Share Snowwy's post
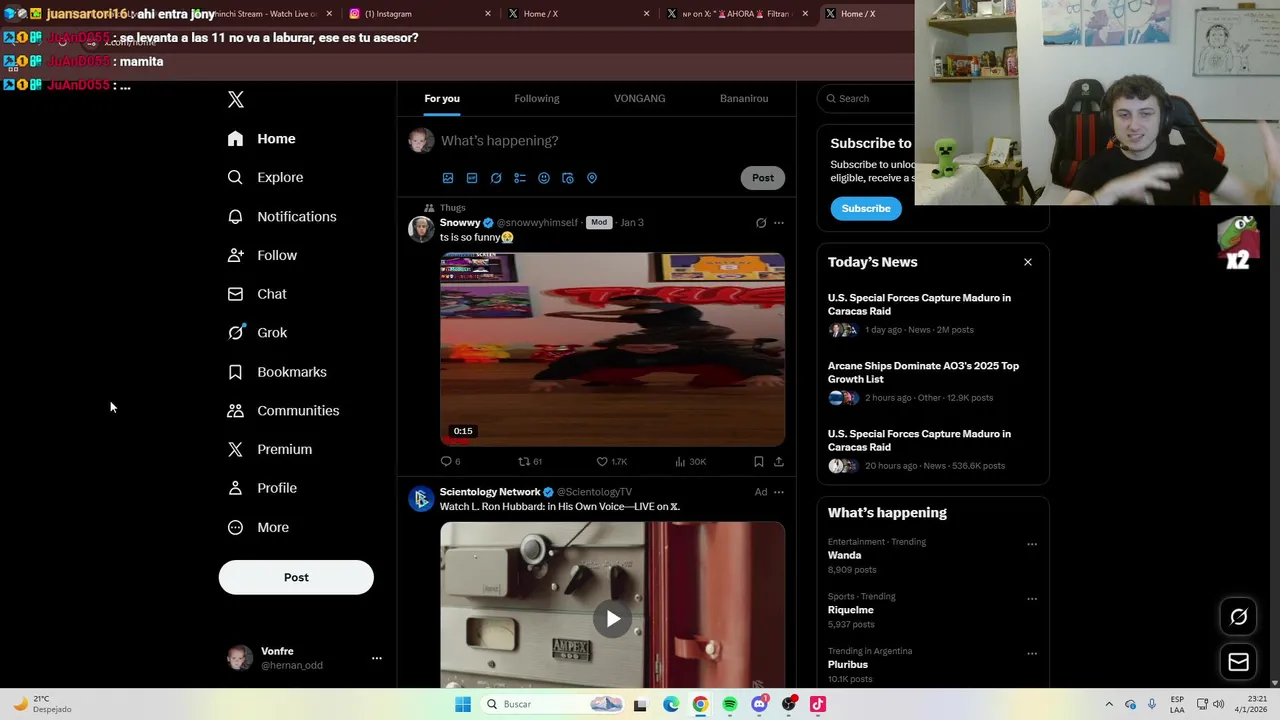The width and height of the screenshot is (1280, 720). [779, 461]
